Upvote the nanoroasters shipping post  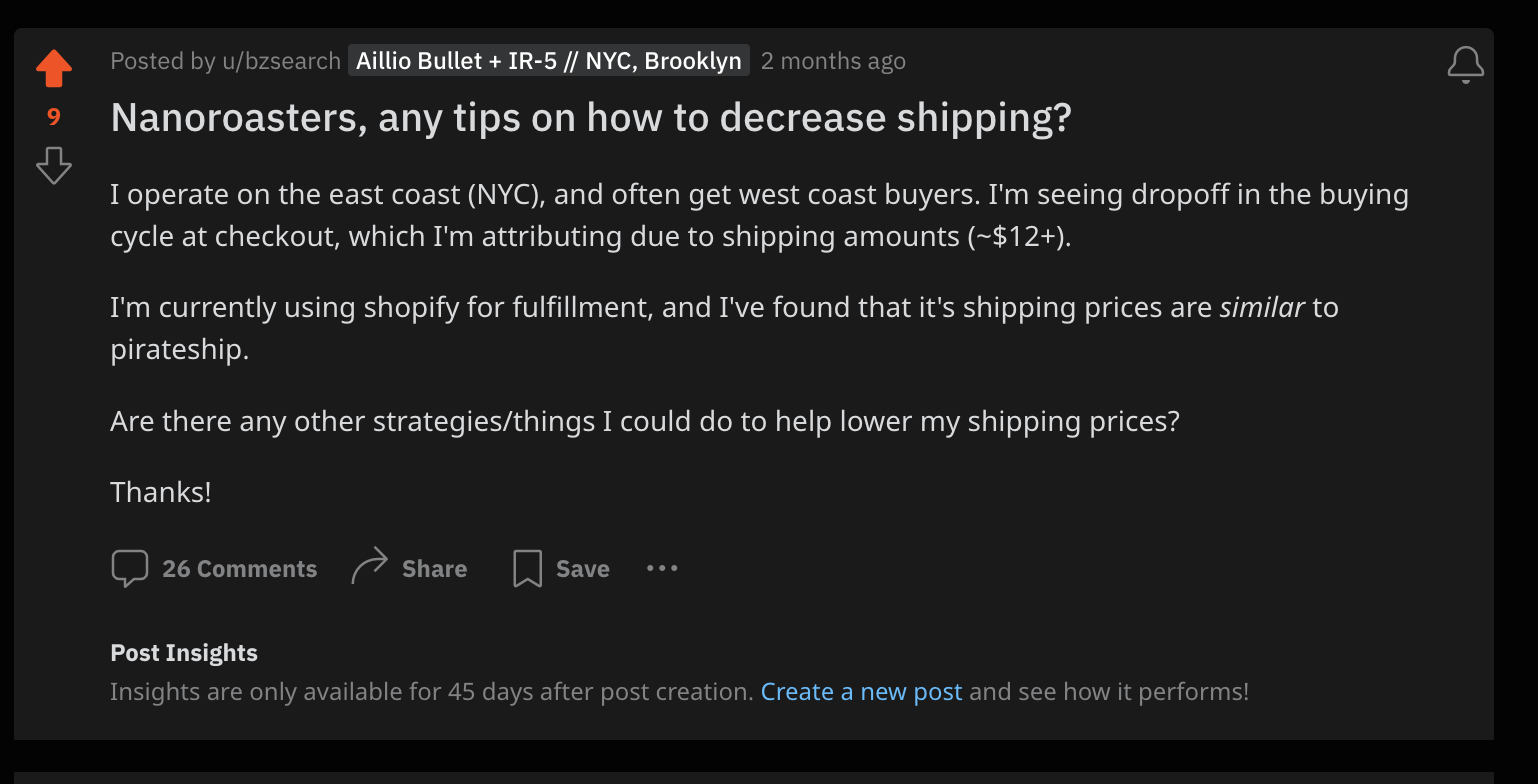pyautogui.click(x=53, y=66)
